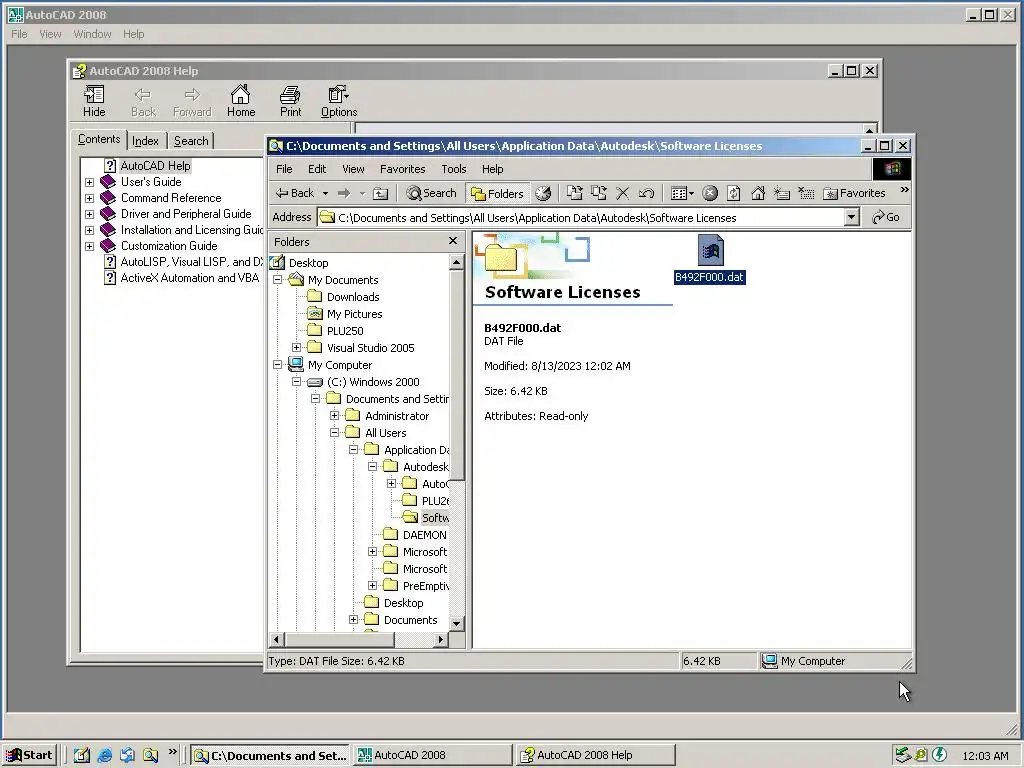Click the Refresh icon in Explorer toolbar

734,193
